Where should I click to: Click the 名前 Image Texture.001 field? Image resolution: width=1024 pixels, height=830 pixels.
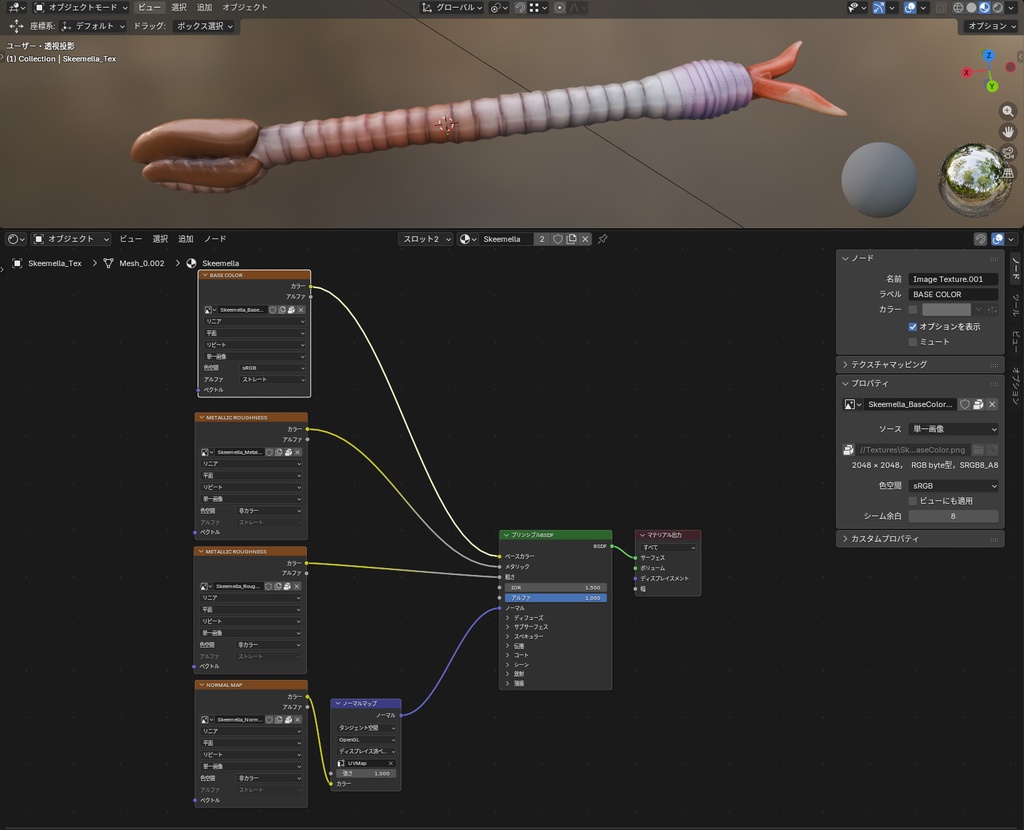[x=953, y=279]
